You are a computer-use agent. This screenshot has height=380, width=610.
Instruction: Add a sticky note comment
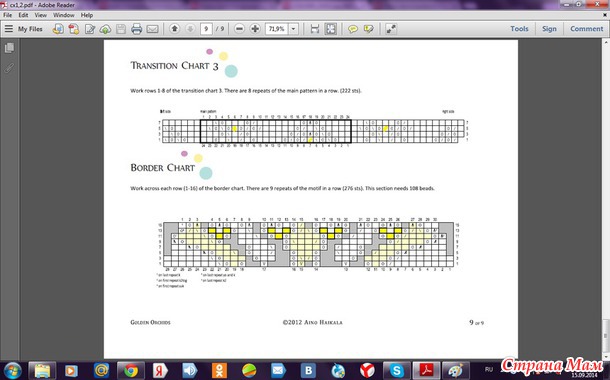point(352,29)
